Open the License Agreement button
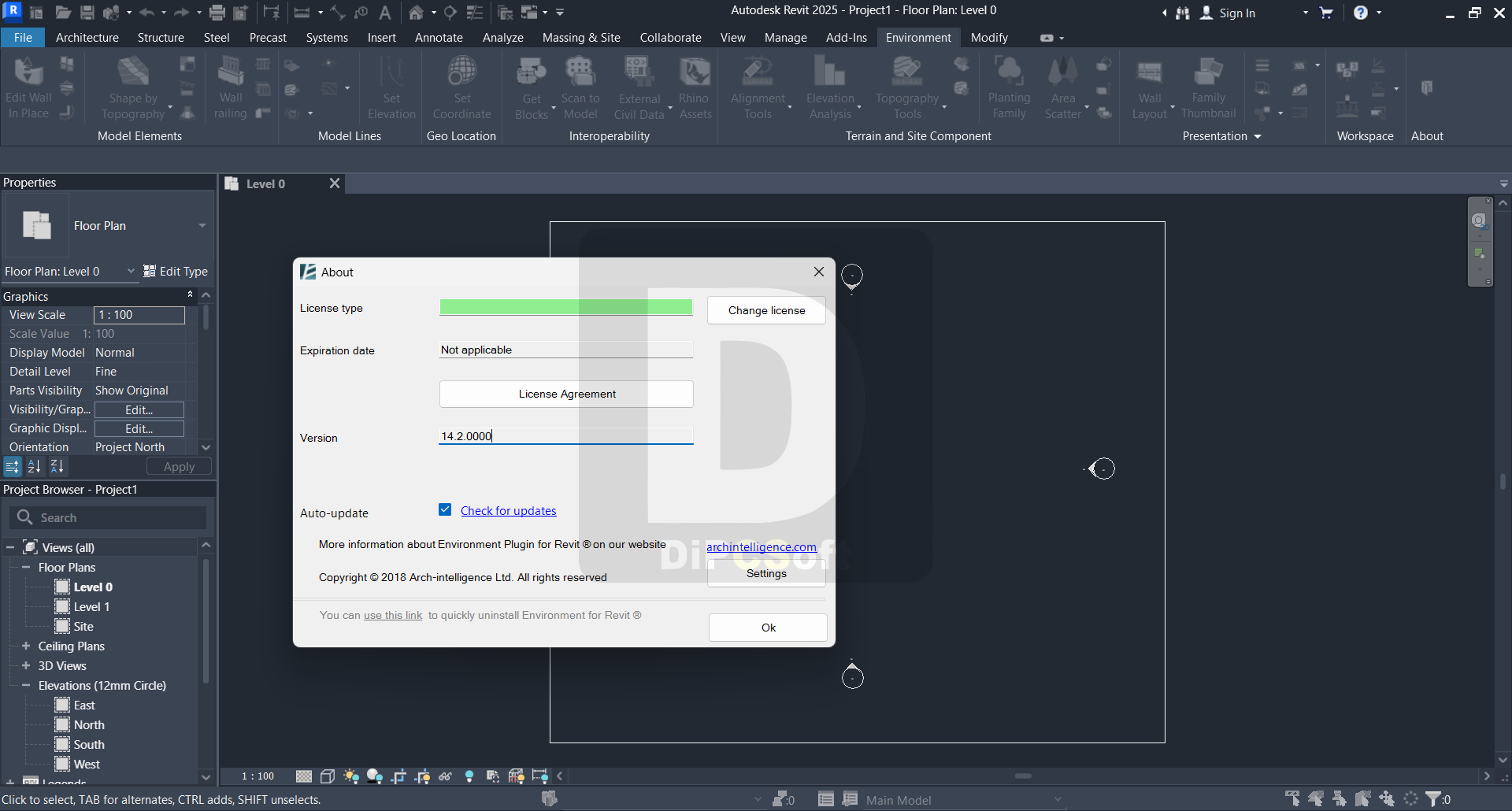This screenshot has width=1512, height=811. tap(566, 394)
